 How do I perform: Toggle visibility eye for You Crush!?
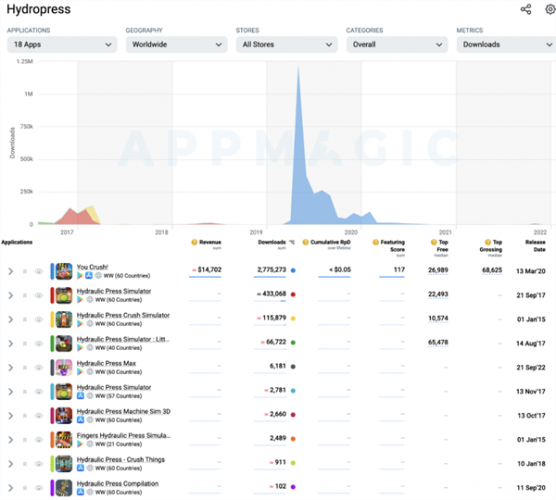coord(39,271)
